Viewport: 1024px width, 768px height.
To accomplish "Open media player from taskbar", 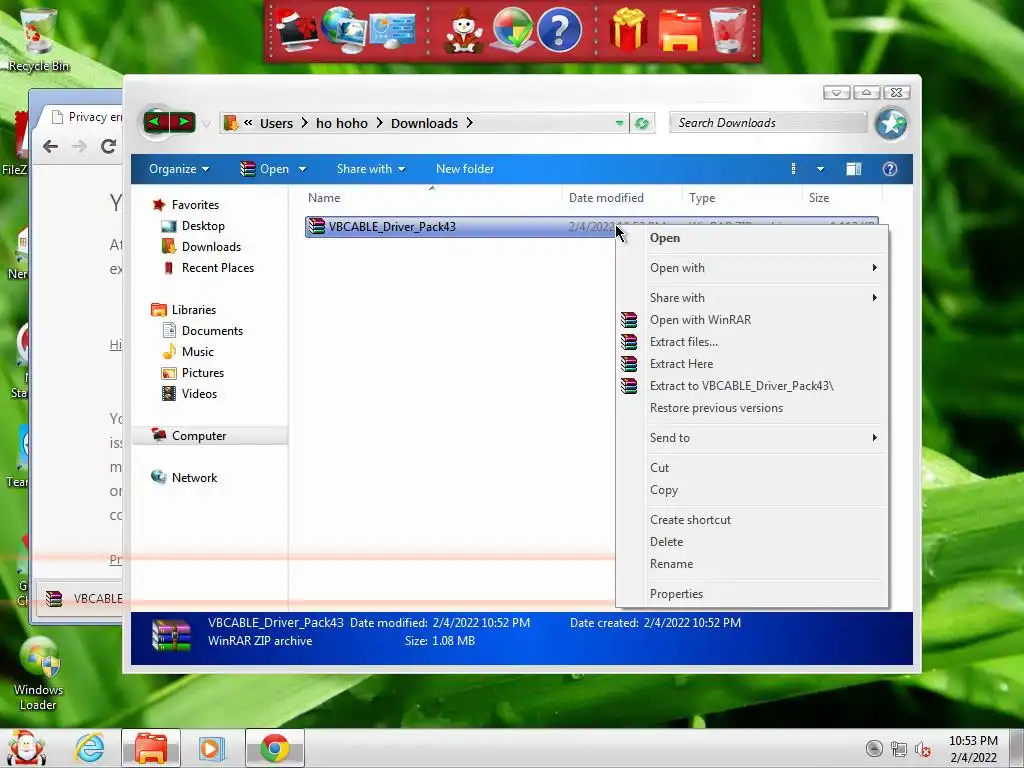I will tap(210, 748).
